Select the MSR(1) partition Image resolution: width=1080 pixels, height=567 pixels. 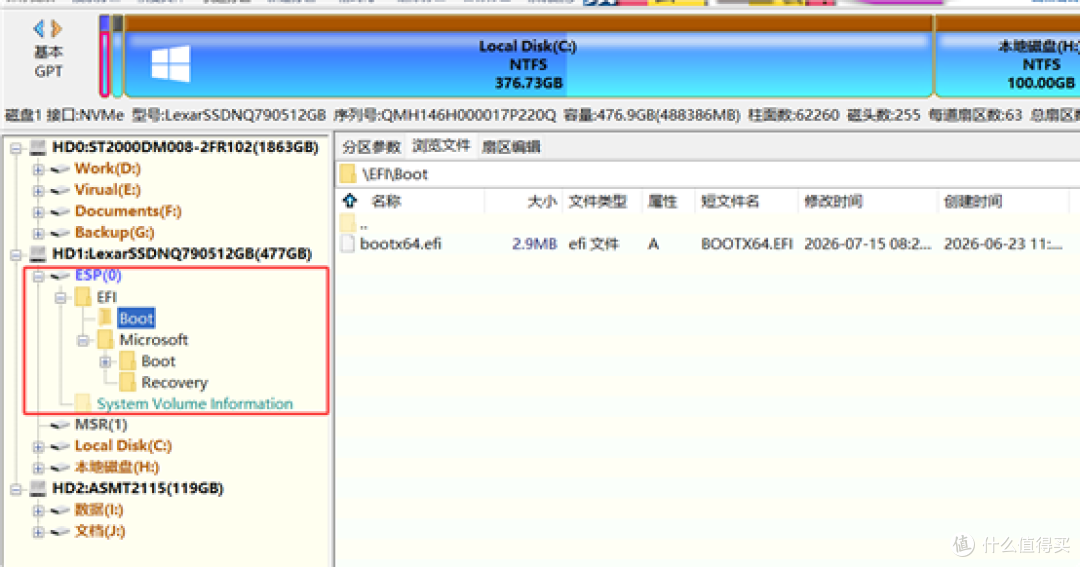tap(101, 424)
